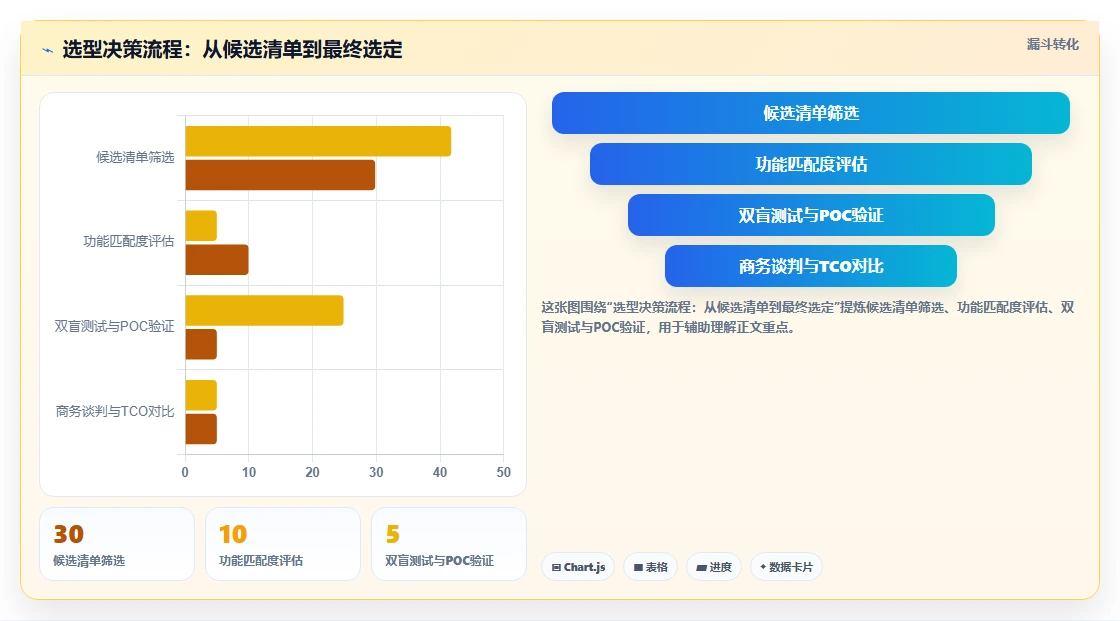Select the 候选清单筛选 funnel stage bar
This screenshot has height=621, width=1120.
(x=811, y=113)
